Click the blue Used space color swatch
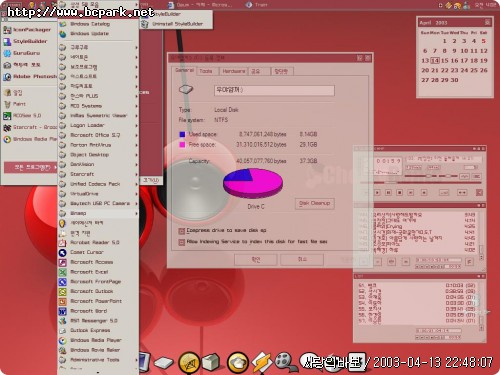The image size is (500, 375). tap(182, 134)
